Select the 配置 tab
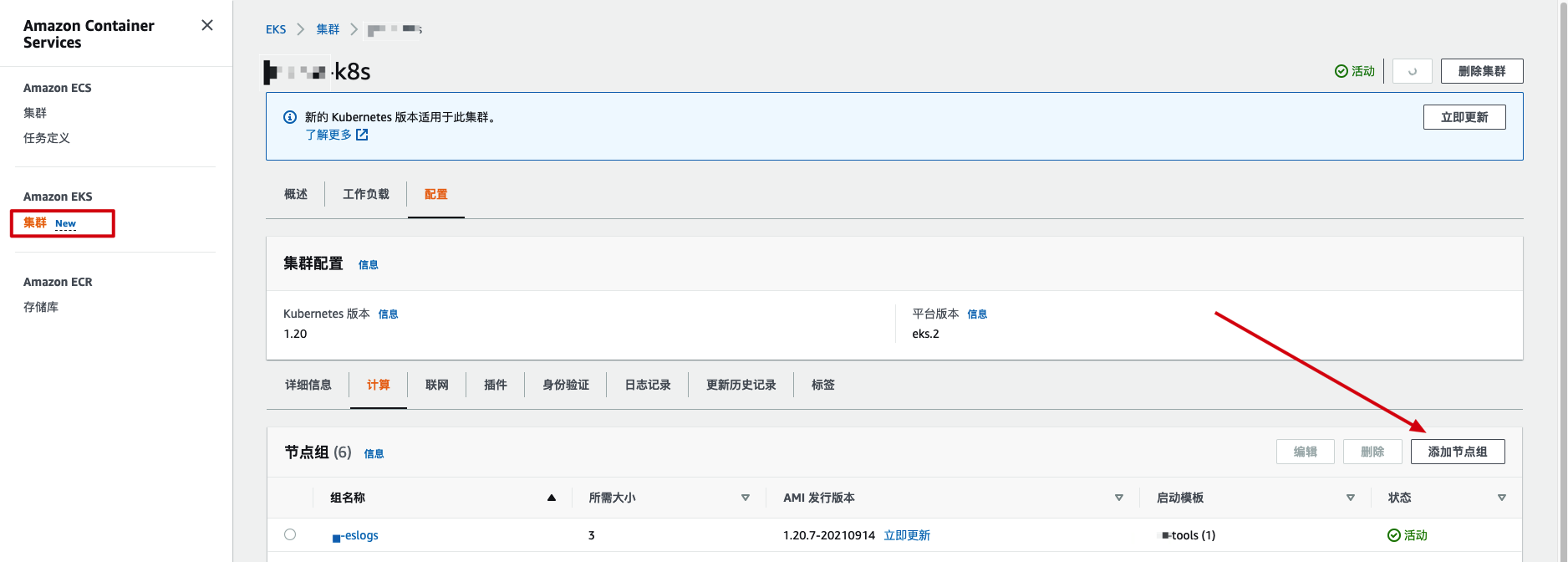This screenshot has height=562, width=1568. coord(436,194)
